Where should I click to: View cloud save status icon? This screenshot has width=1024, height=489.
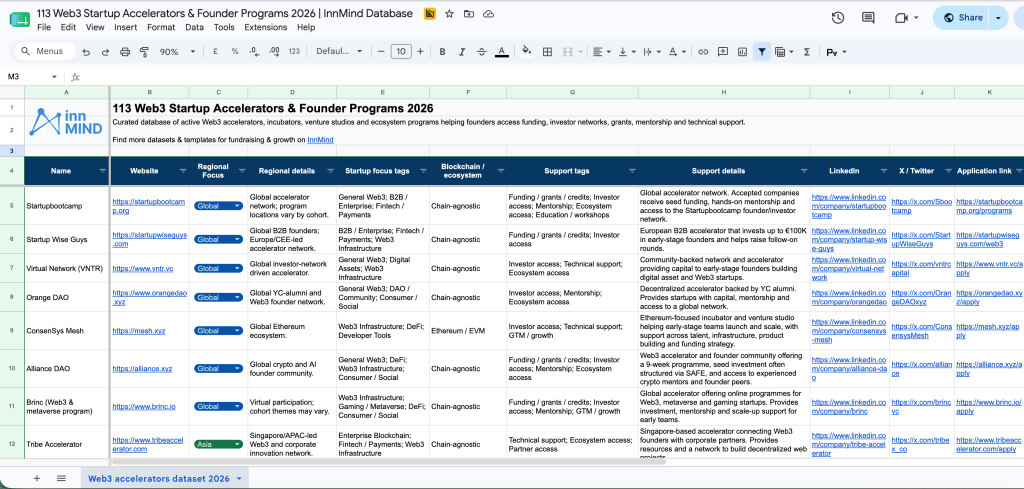(x=488, y=14)
